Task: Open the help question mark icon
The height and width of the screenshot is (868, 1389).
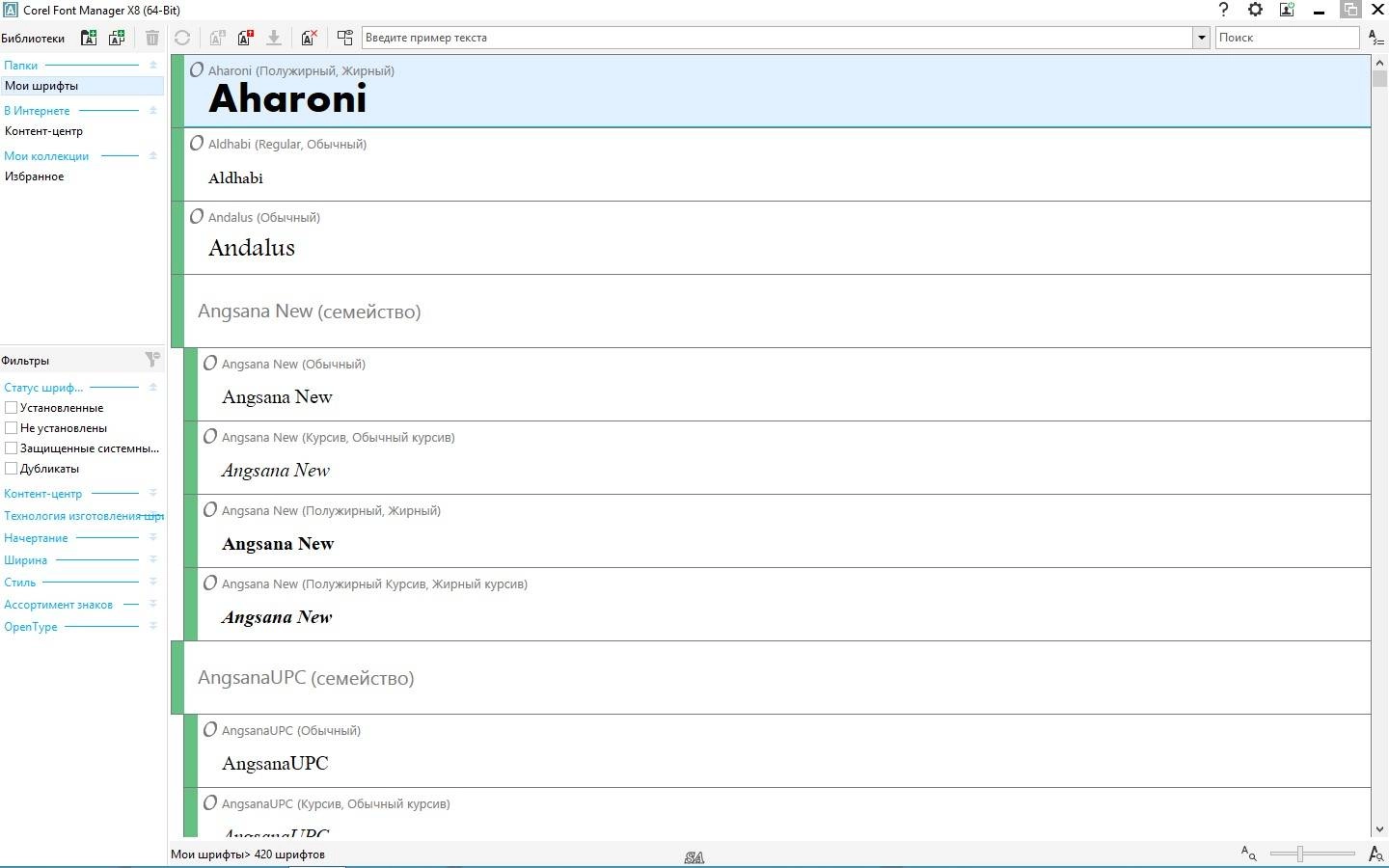Action: pyautogui.click(x=1223, y=10)
